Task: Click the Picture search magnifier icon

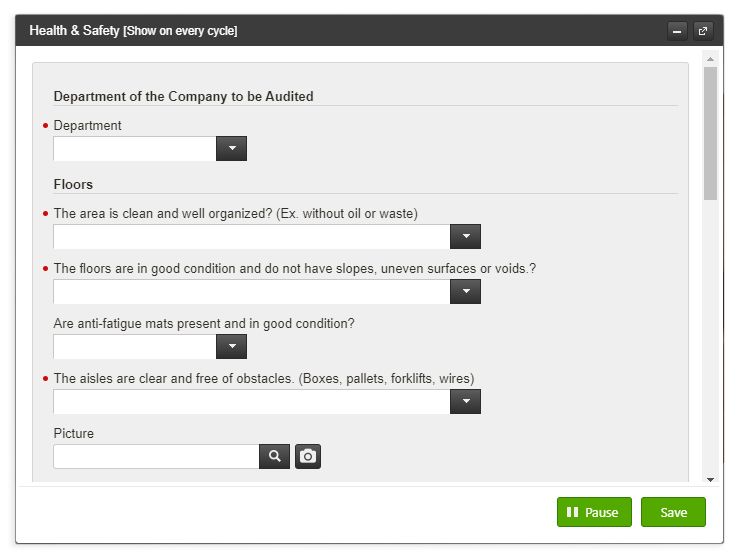Action: click(x=275, y=457)
